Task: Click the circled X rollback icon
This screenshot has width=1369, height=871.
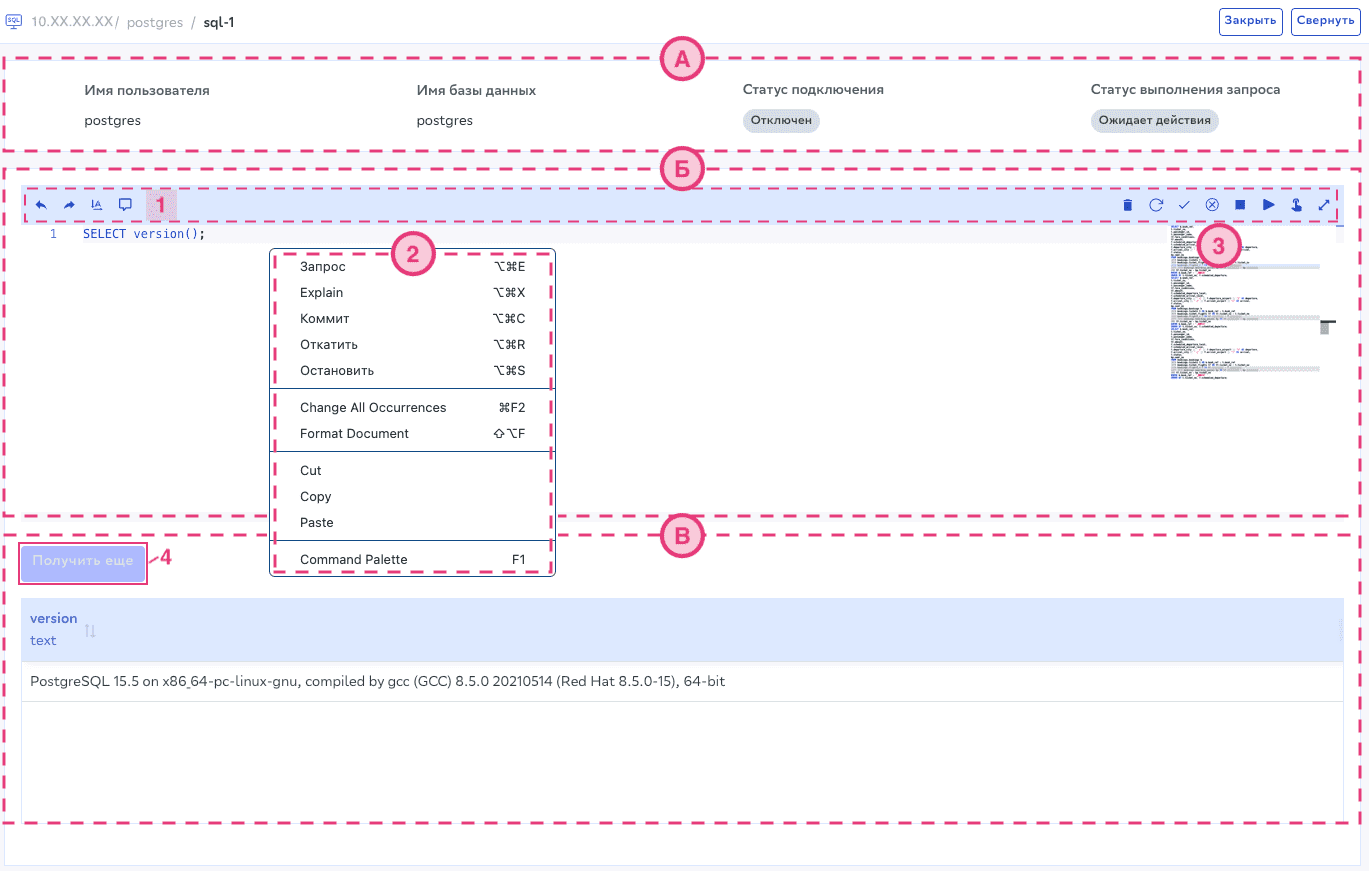Action: coord(1212,205)
